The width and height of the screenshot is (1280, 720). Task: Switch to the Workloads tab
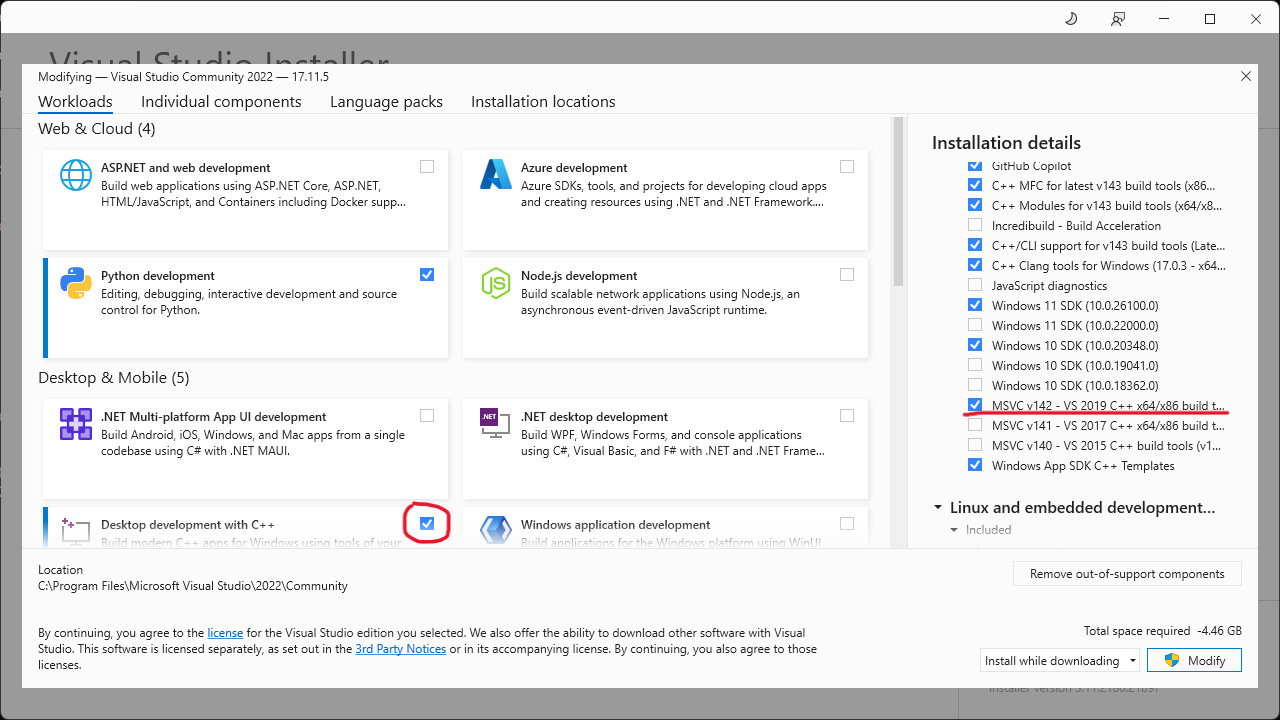pyautogui.click(x=75, y=102)
